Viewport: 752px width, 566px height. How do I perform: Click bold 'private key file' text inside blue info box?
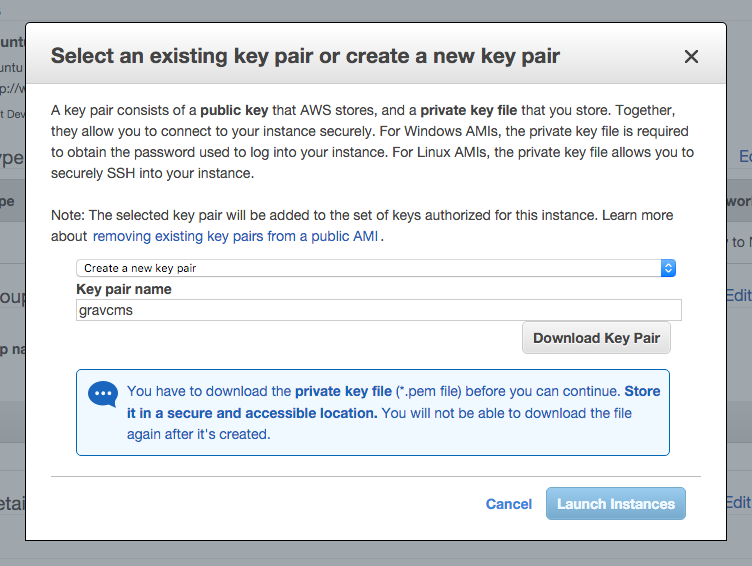[343, 391]
